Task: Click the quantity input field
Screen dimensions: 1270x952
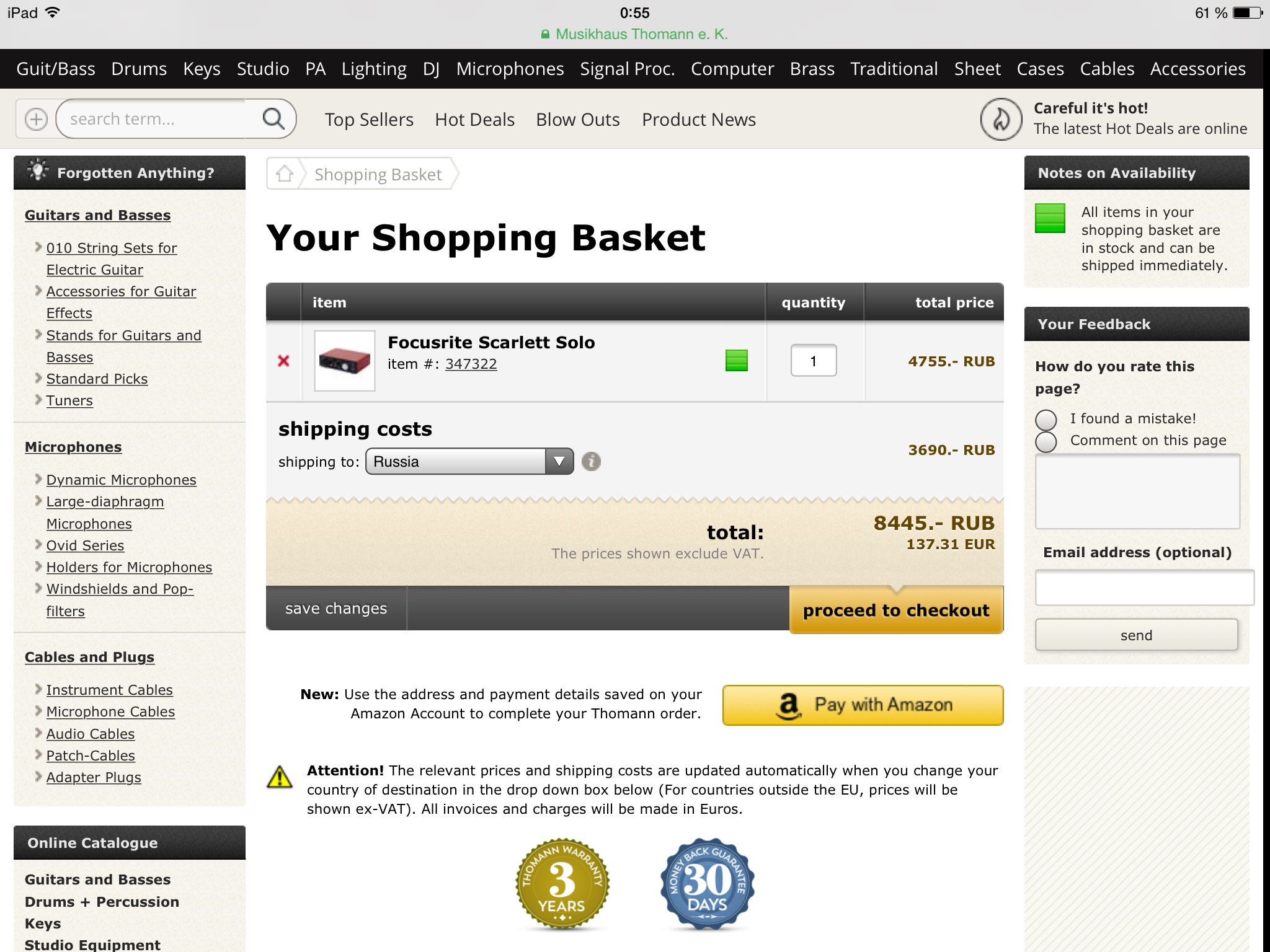Action: pyautogui.click(x=813, y=361)
